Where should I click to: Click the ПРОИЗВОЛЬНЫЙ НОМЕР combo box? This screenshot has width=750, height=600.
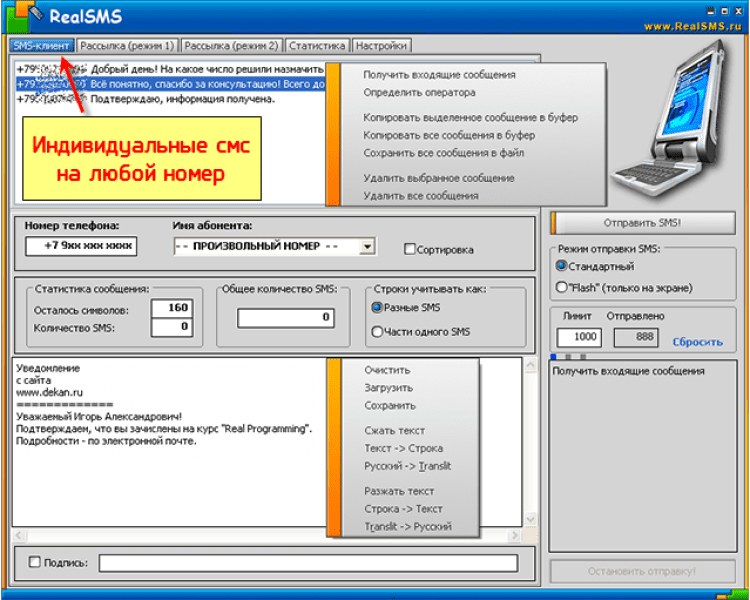pos(274,246)
